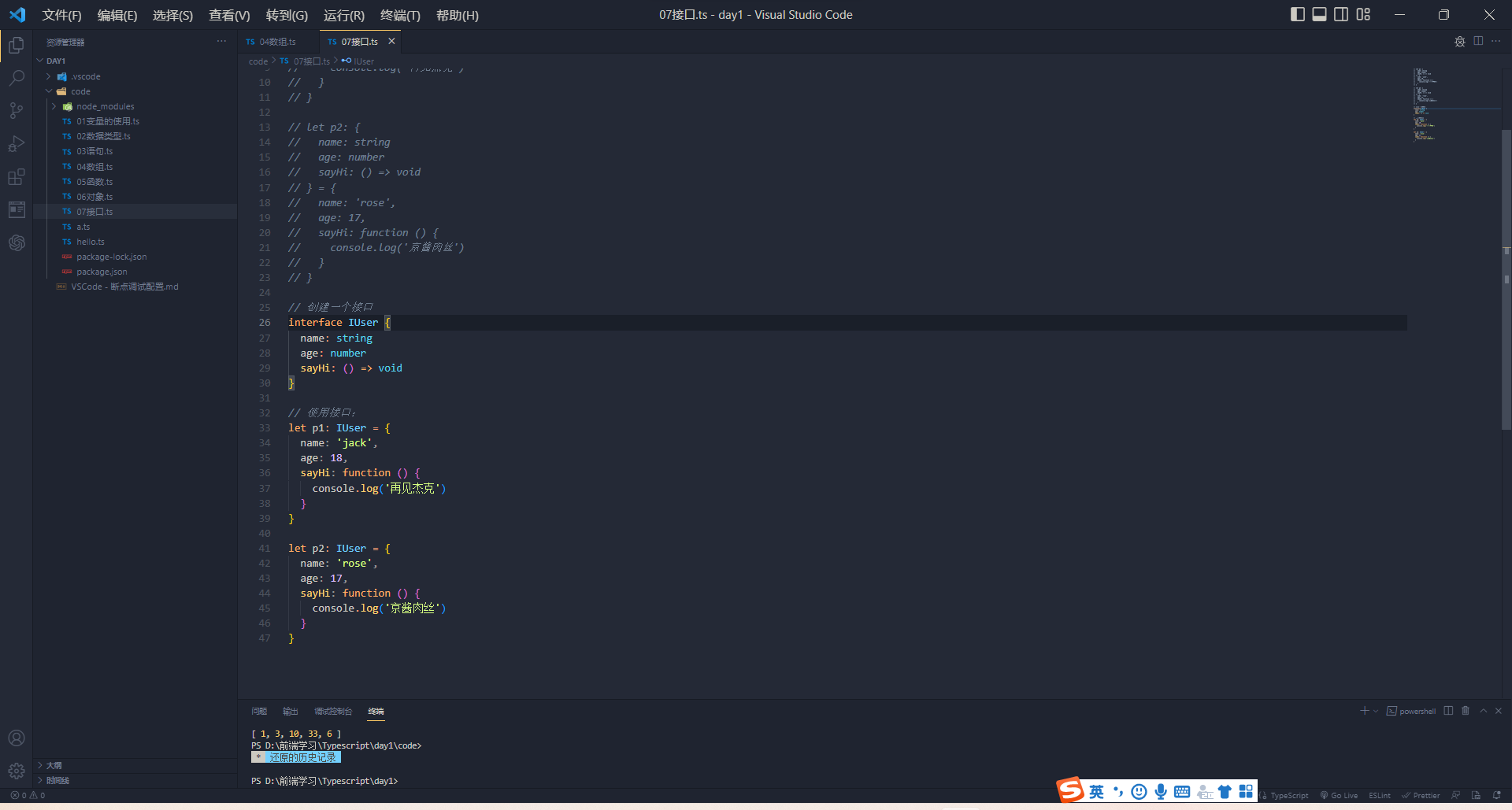Open the Extensions view
The height and width of the screenshot is (810, 1512).
click(x=17, y=177)
